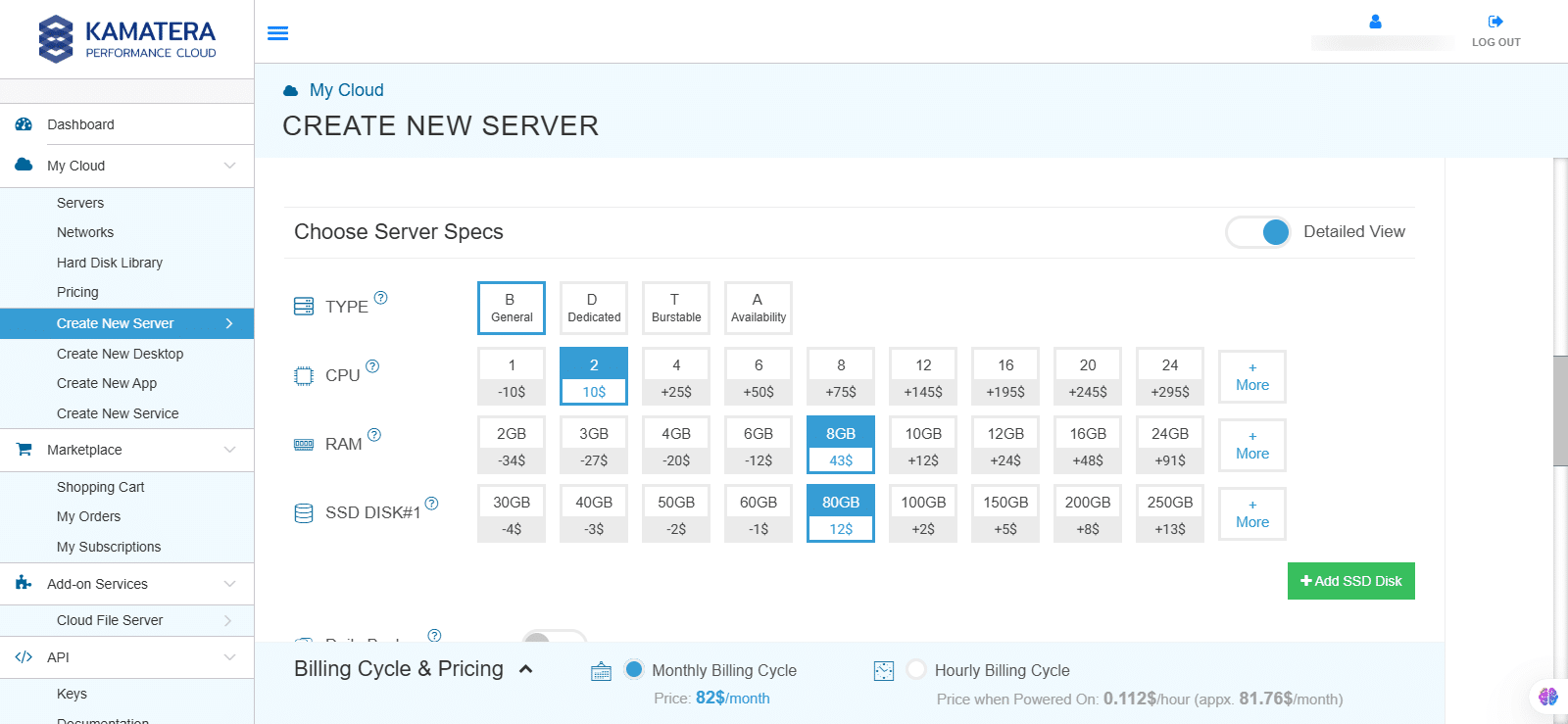The width and height of the screenshot is (1568, 724).
Task: Expand the Marketplace sidebar chevron
Action: (x=229, y=450)
